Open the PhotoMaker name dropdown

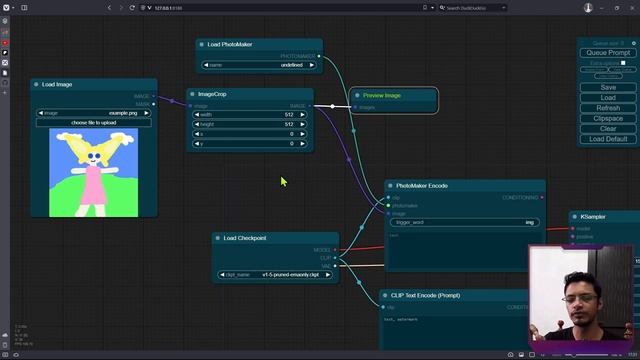pos(259,65)
